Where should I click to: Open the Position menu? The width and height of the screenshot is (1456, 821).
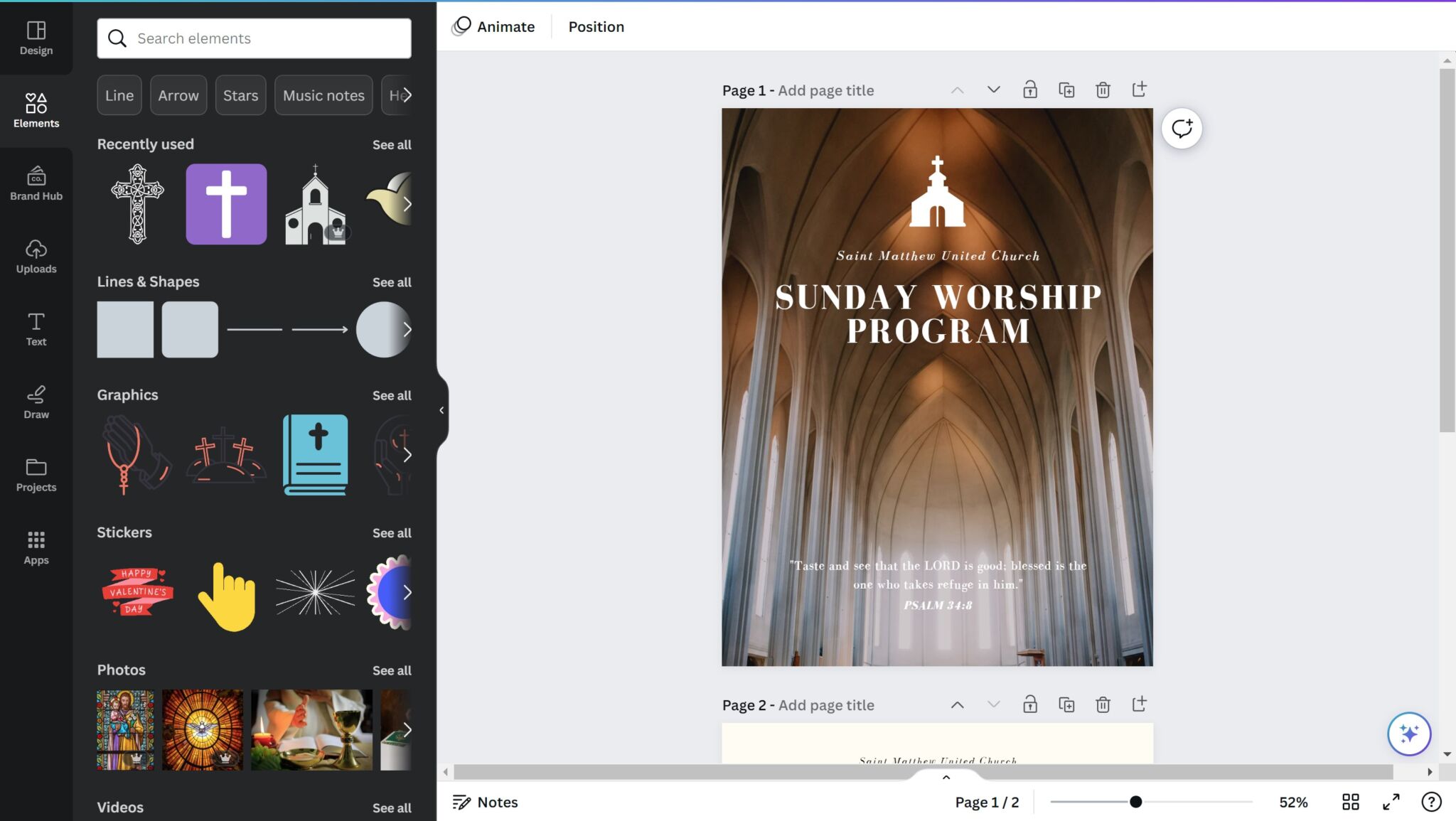[x=596, y=26]
